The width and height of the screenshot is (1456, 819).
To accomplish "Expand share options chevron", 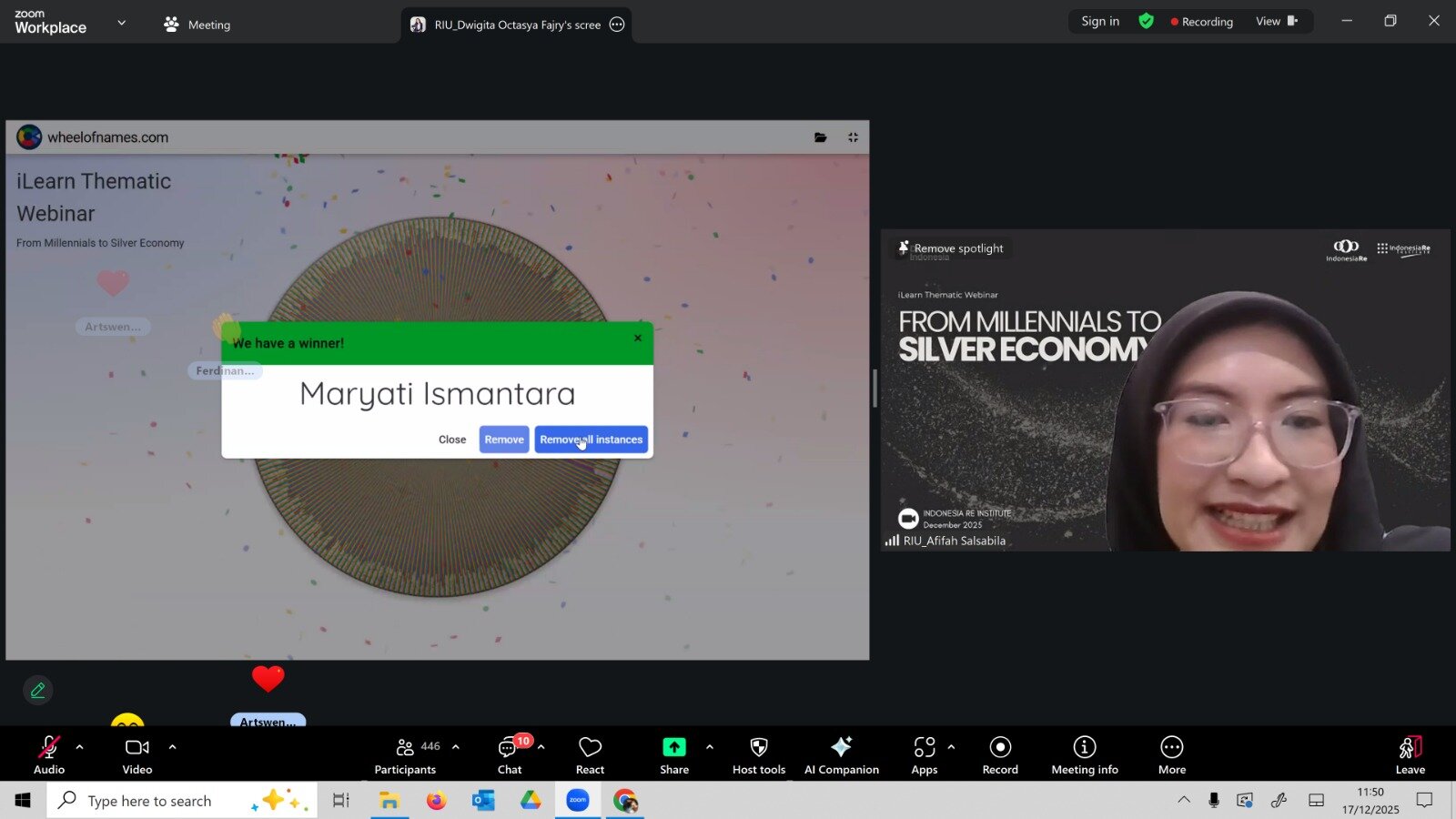I will coord(710,747).
